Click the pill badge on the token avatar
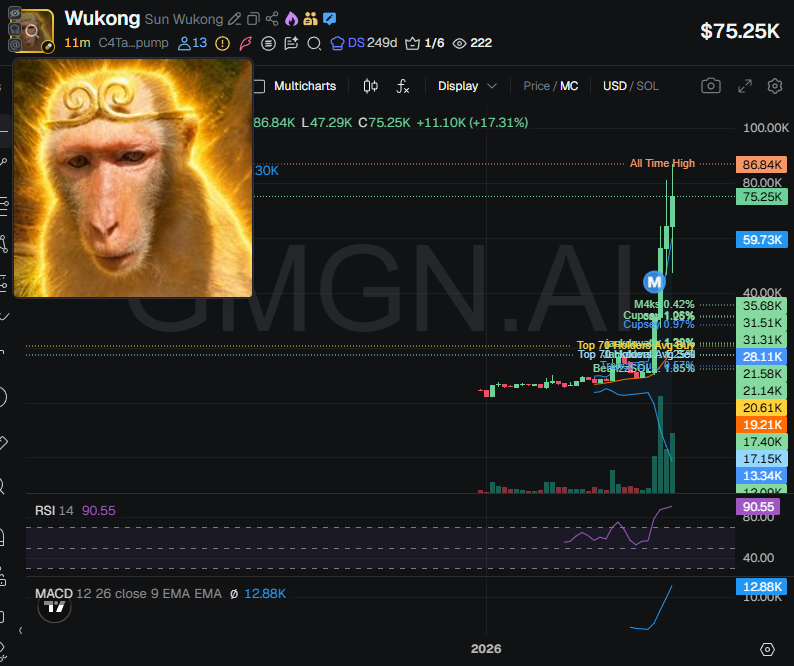794x666 pixels. coord(48,47)
